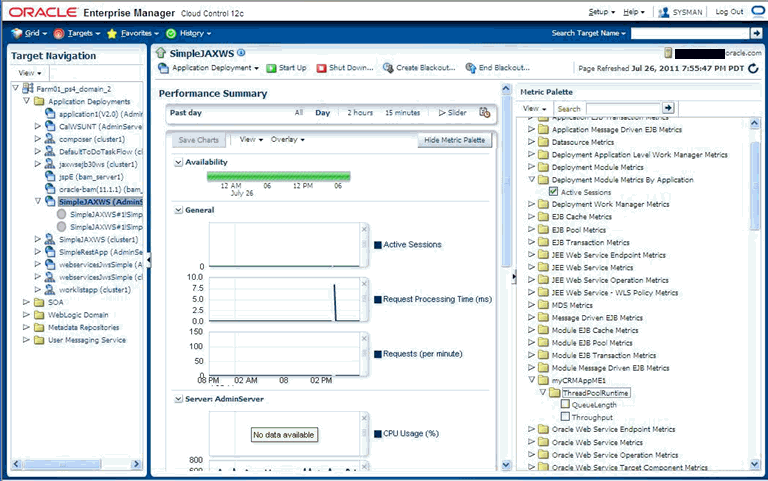Open the Application Deployment dropdown menu
The height and width of the screenshot is (481, 768).
[x=215, y=68]
